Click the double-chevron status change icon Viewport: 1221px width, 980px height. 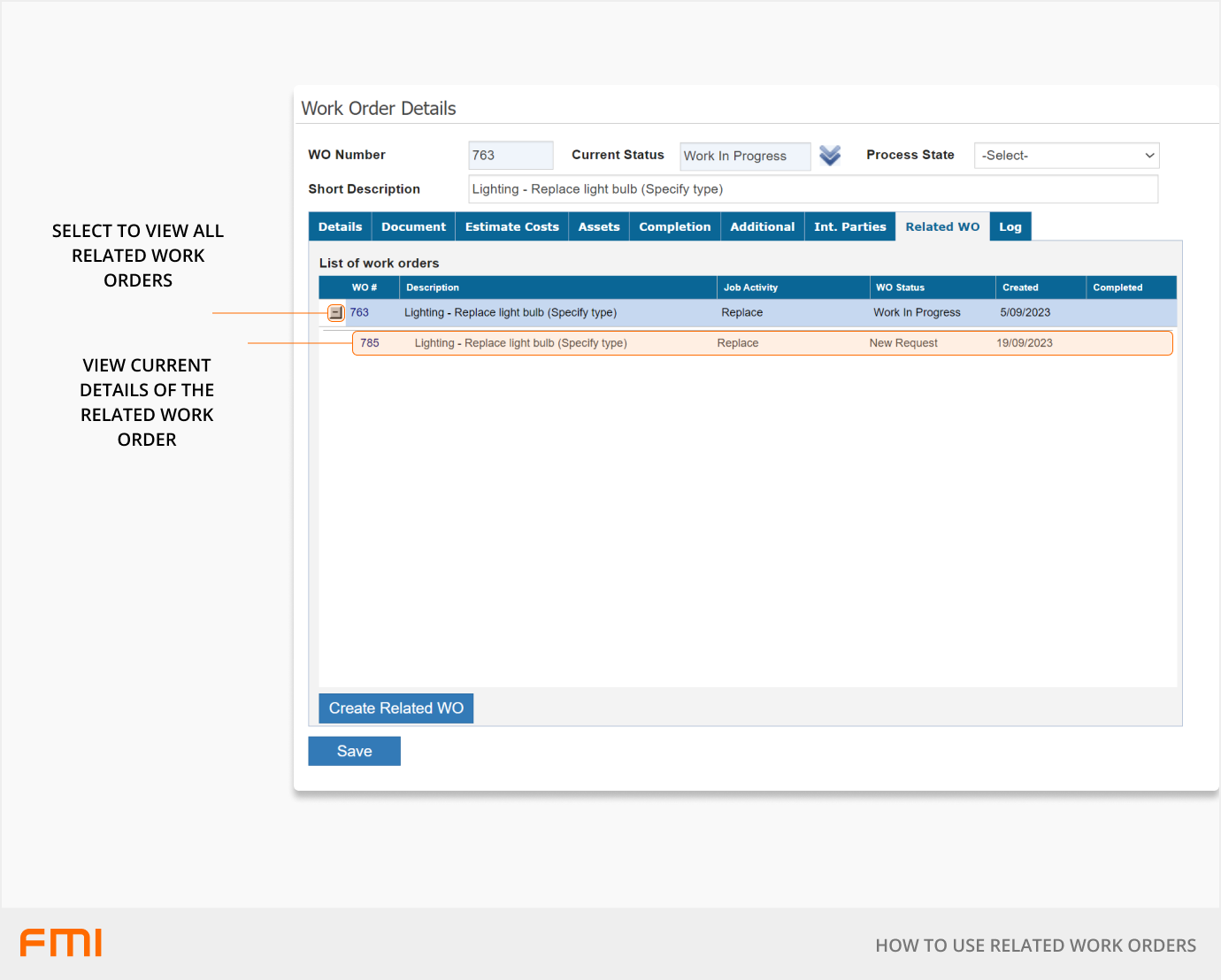click(829, 156)
